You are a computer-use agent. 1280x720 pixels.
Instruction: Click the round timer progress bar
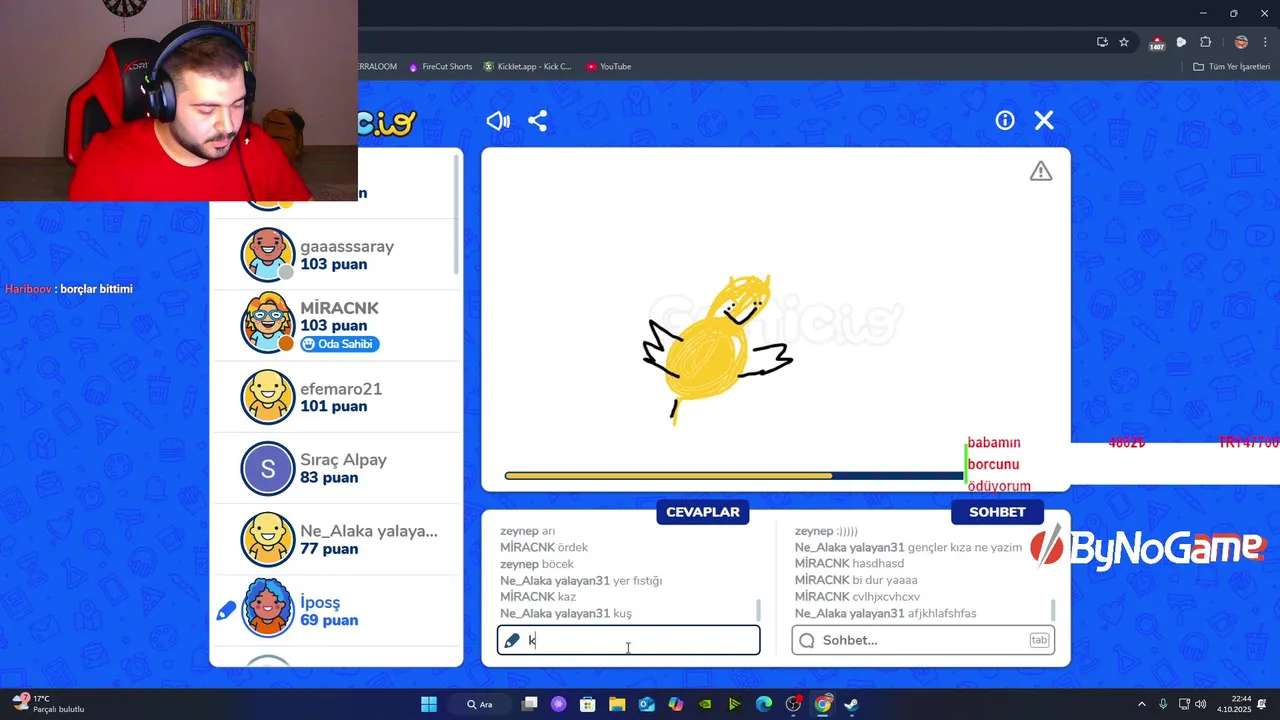coord(735,476)
